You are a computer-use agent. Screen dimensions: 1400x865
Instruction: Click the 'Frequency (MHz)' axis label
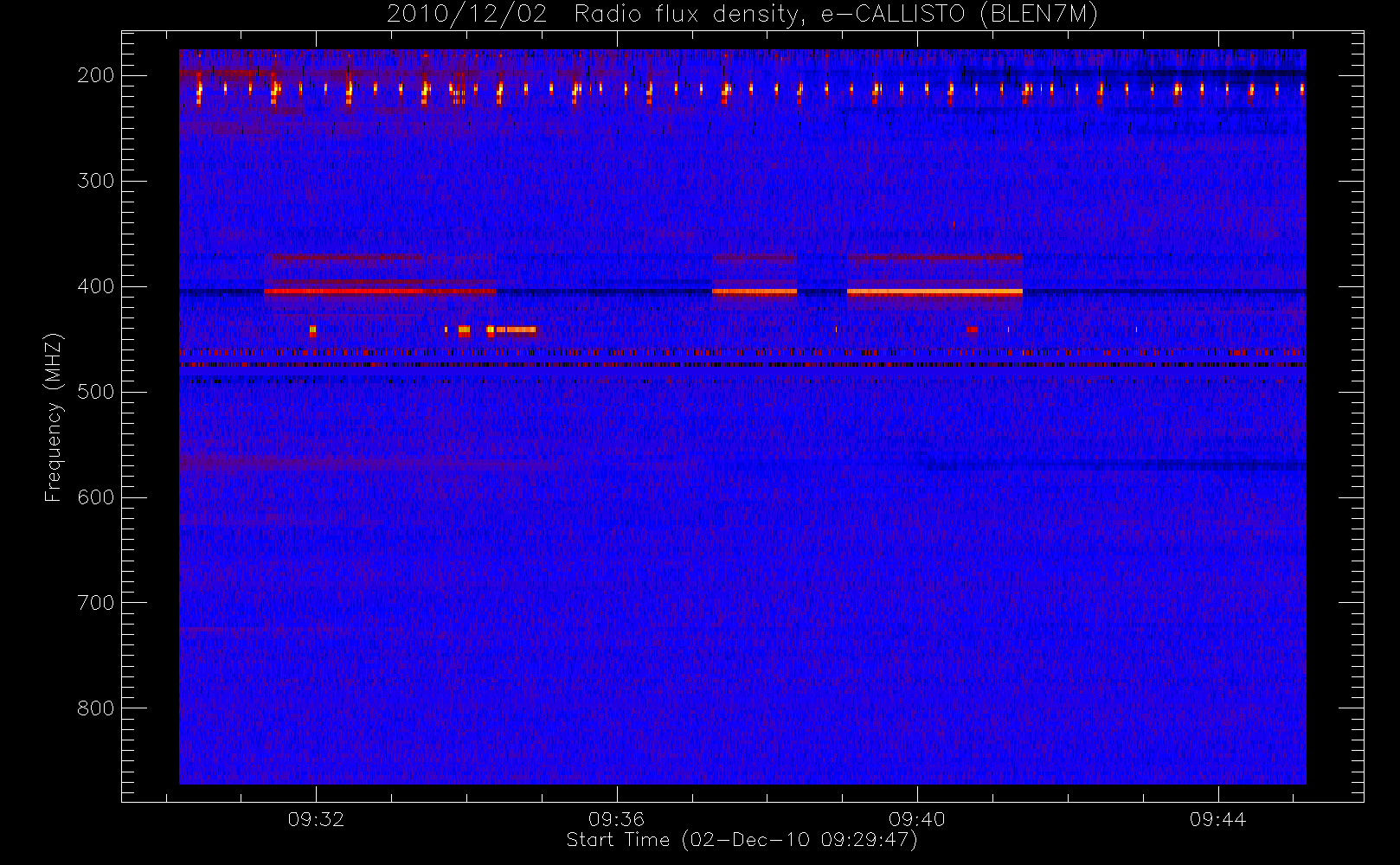click(x=54, y=417)
